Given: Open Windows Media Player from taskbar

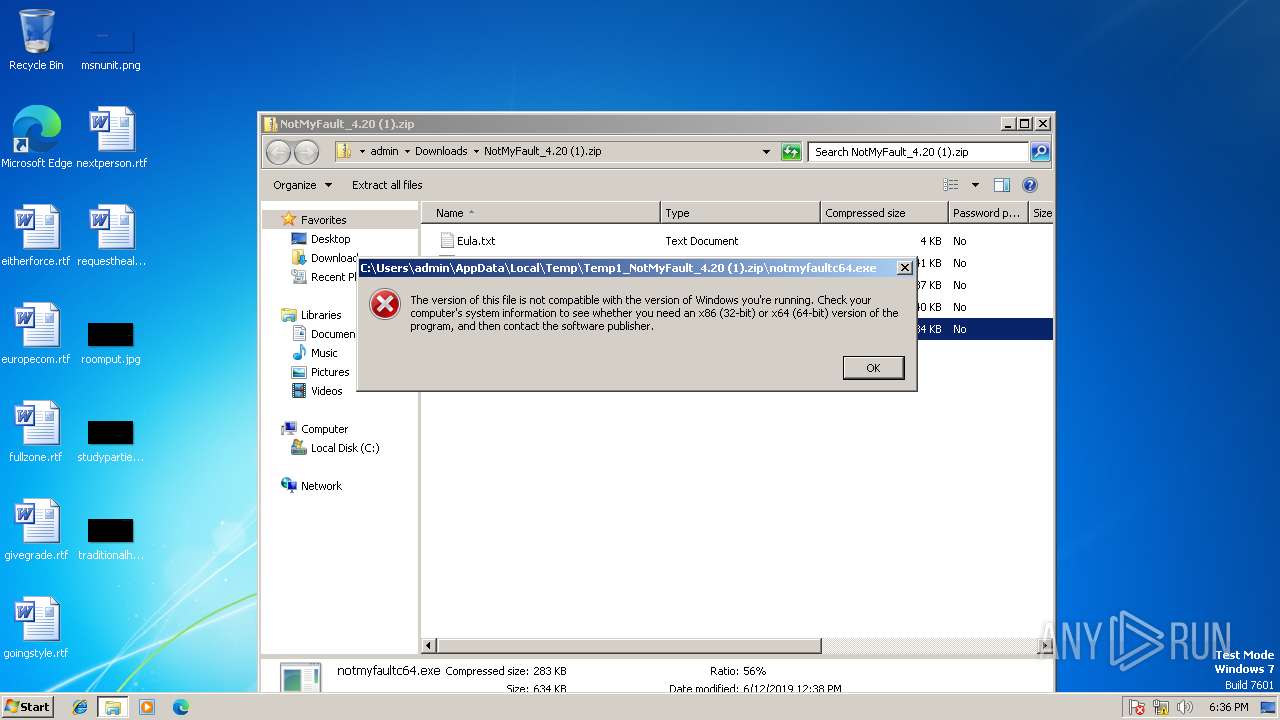Looking at the screenshot, I should coord(147,707).
